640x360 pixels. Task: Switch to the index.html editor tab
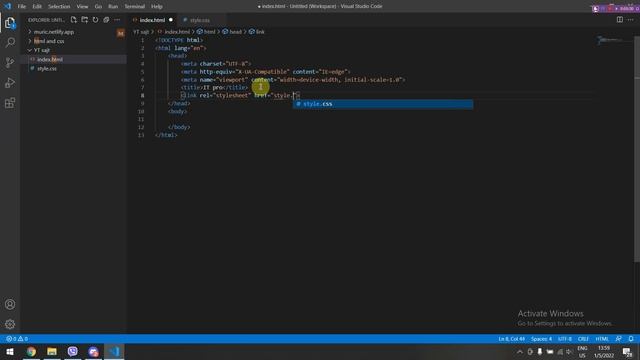click(x=153, y=20)
